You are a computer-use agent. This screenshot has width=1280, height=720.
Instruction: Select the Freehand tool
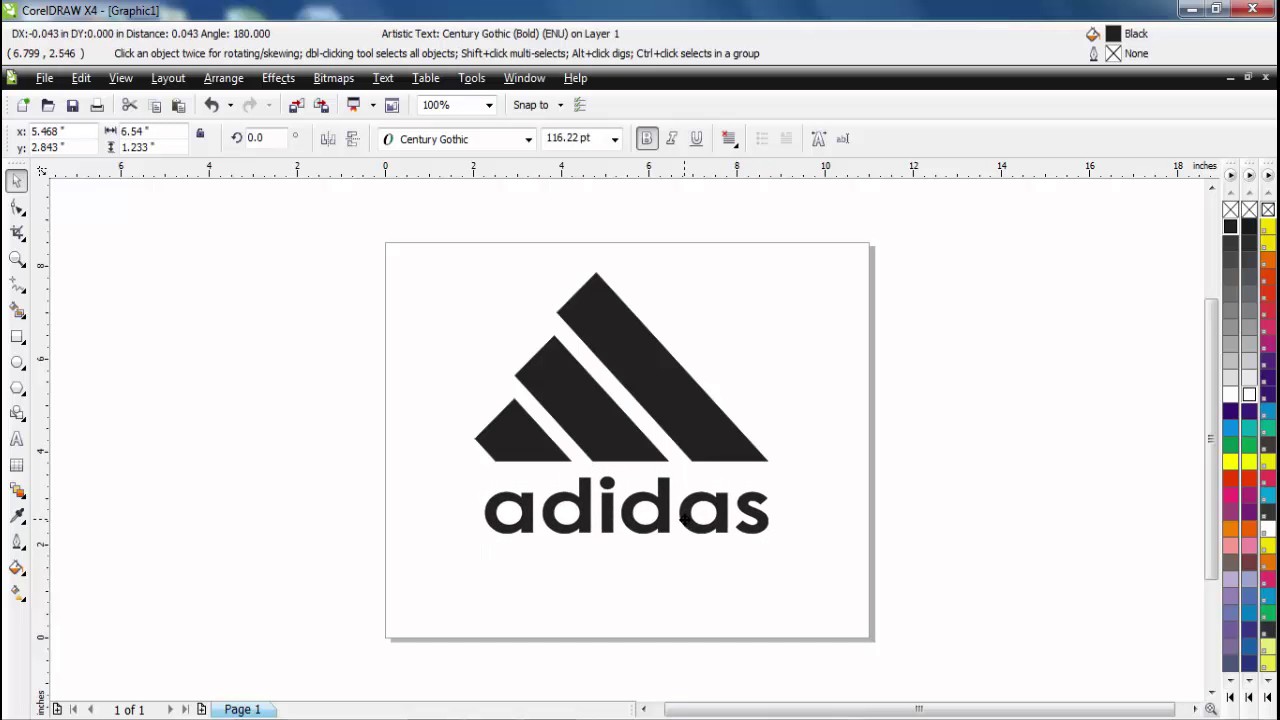(17, 285)
